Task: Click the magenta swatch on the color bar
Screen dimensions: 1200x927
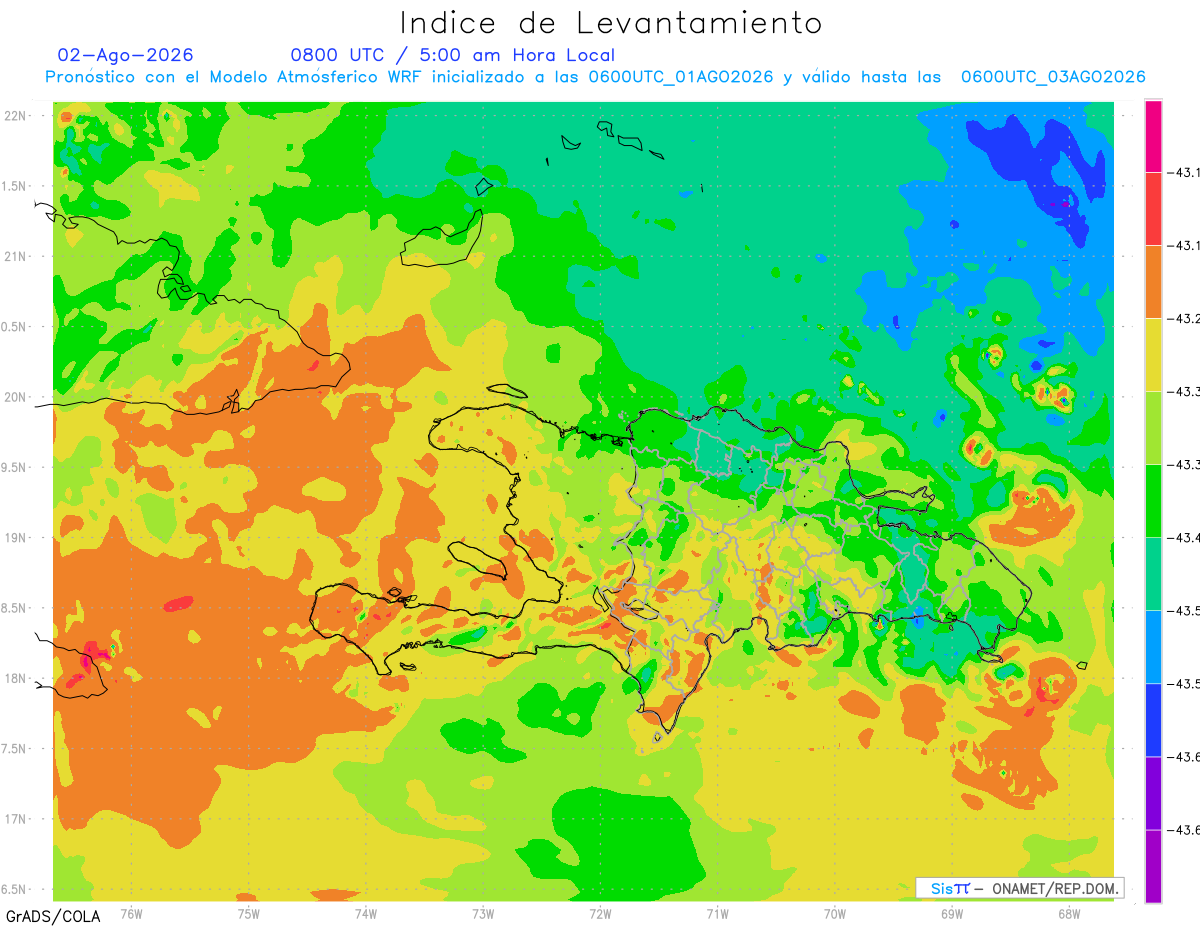Action: pyautogui.click(x=1153, y=136)
